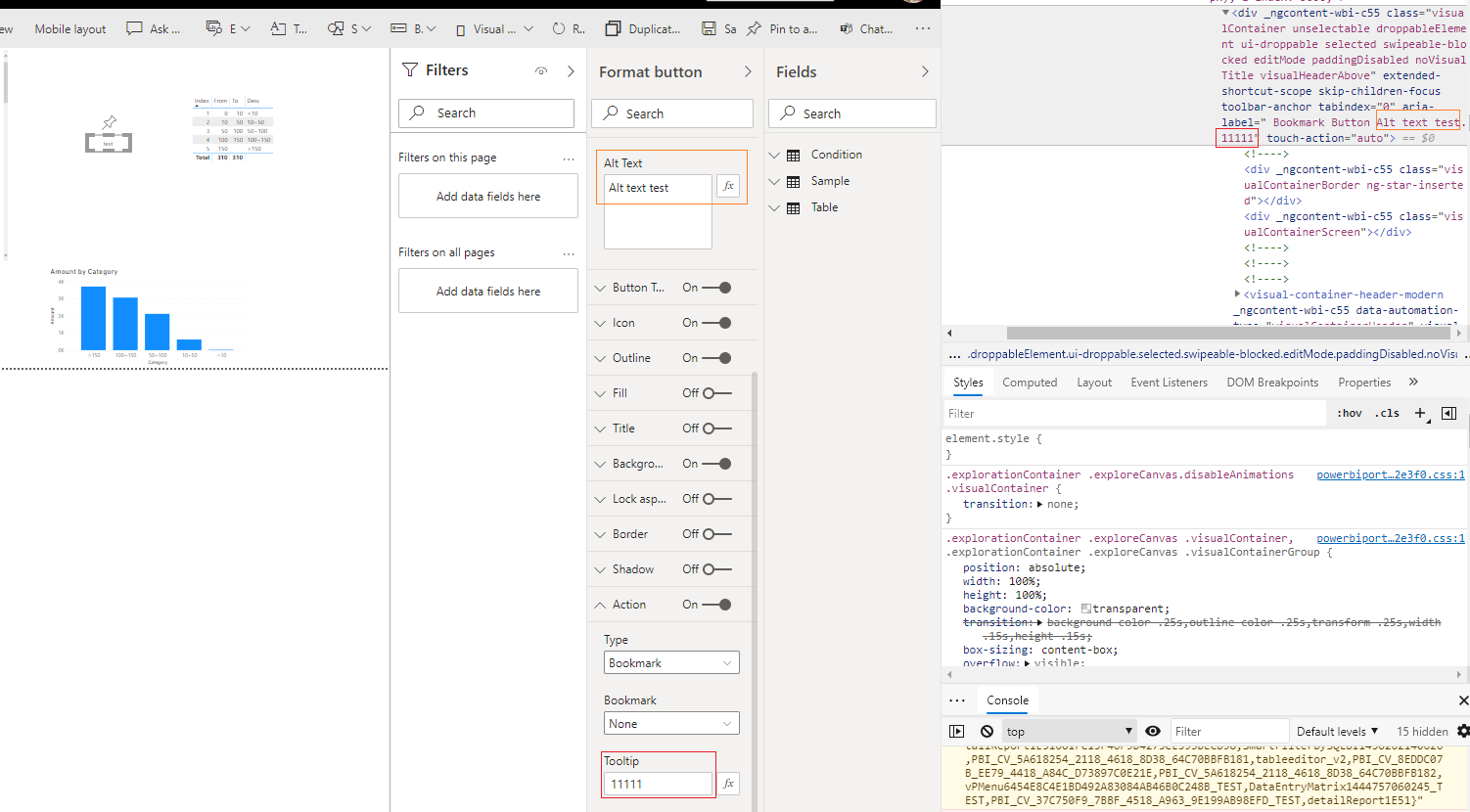
Task: Click the pin icon above the button visual
Action: pos(109,122)
